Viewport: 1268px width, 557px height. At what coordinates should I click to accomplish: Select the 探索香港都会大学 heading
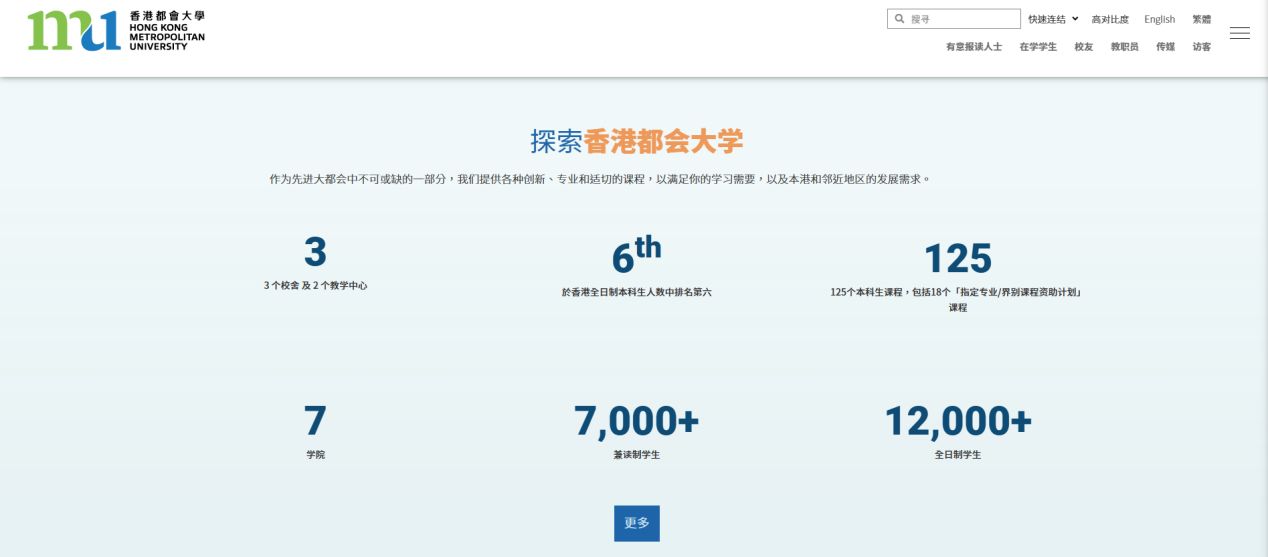click(637, 141)
